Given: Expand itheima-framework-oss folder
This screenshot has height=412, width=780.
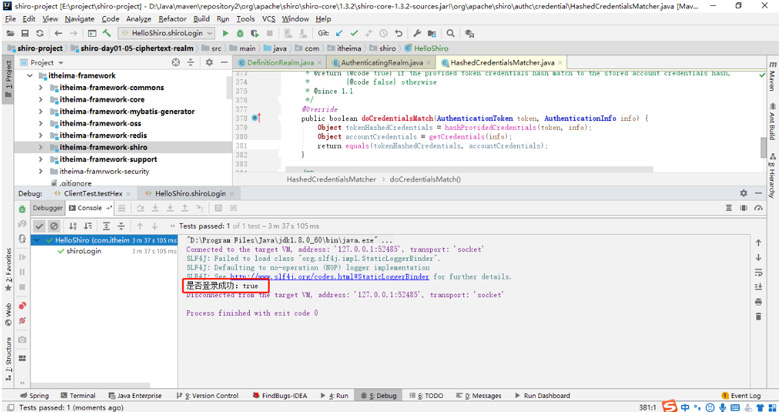Looking at the screenshot, I should (x=41, y=123).
